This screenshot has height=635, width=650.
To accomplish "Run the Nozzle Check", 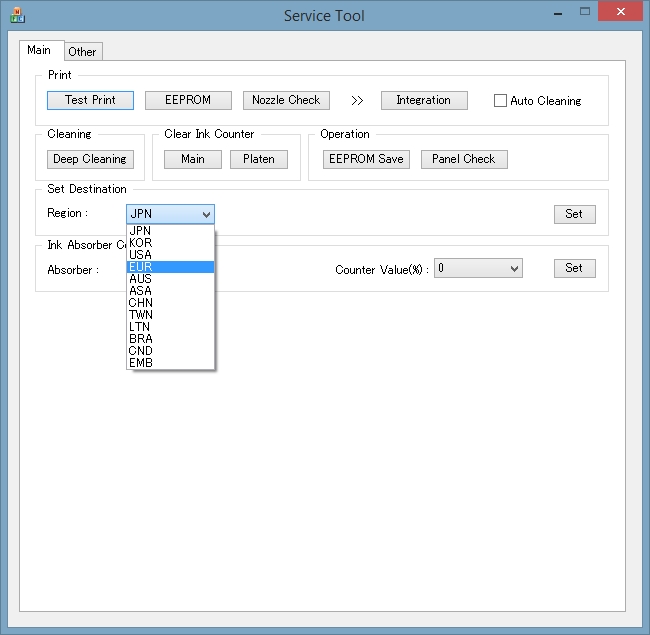I will (x=286, y=100).
